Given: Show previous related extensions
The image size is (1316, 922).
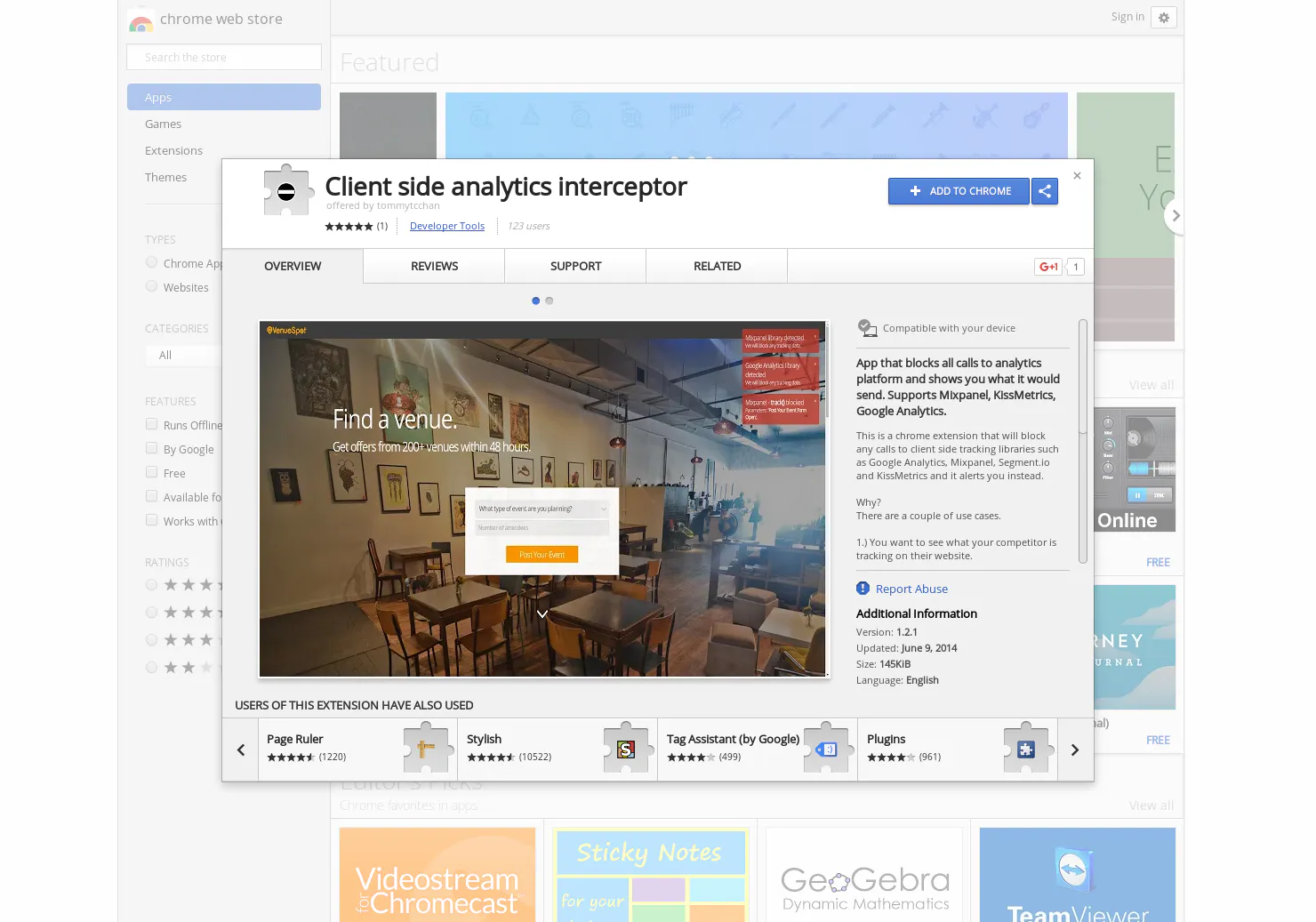Looking at the screenshot, I should tap(241, 750).
